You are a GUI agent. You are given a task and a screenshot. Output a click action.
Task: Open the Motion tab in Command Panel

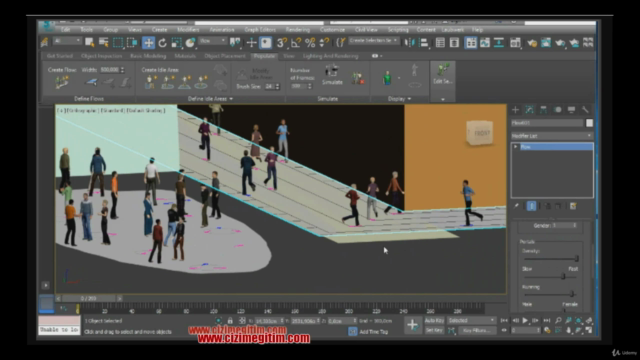pyautogui.click(x=558, y=109)
